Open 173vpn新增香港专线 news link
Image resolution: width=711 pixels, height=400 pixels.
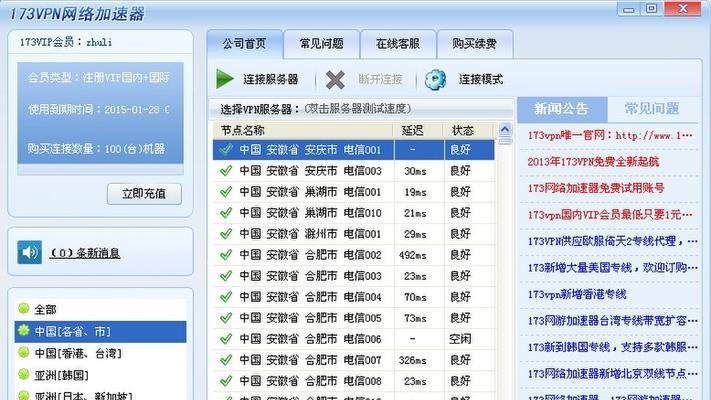577,294
